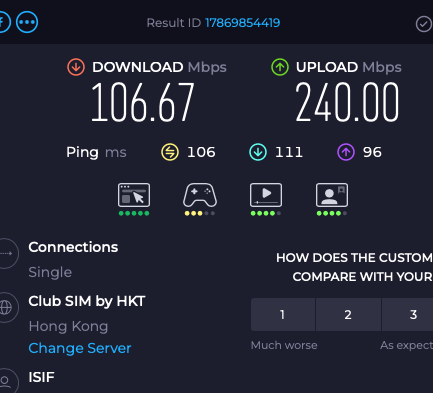The height and width of the screenshot is (393, 433).
Task: Click the user icon beside ISIF
Action: (6, 381)
